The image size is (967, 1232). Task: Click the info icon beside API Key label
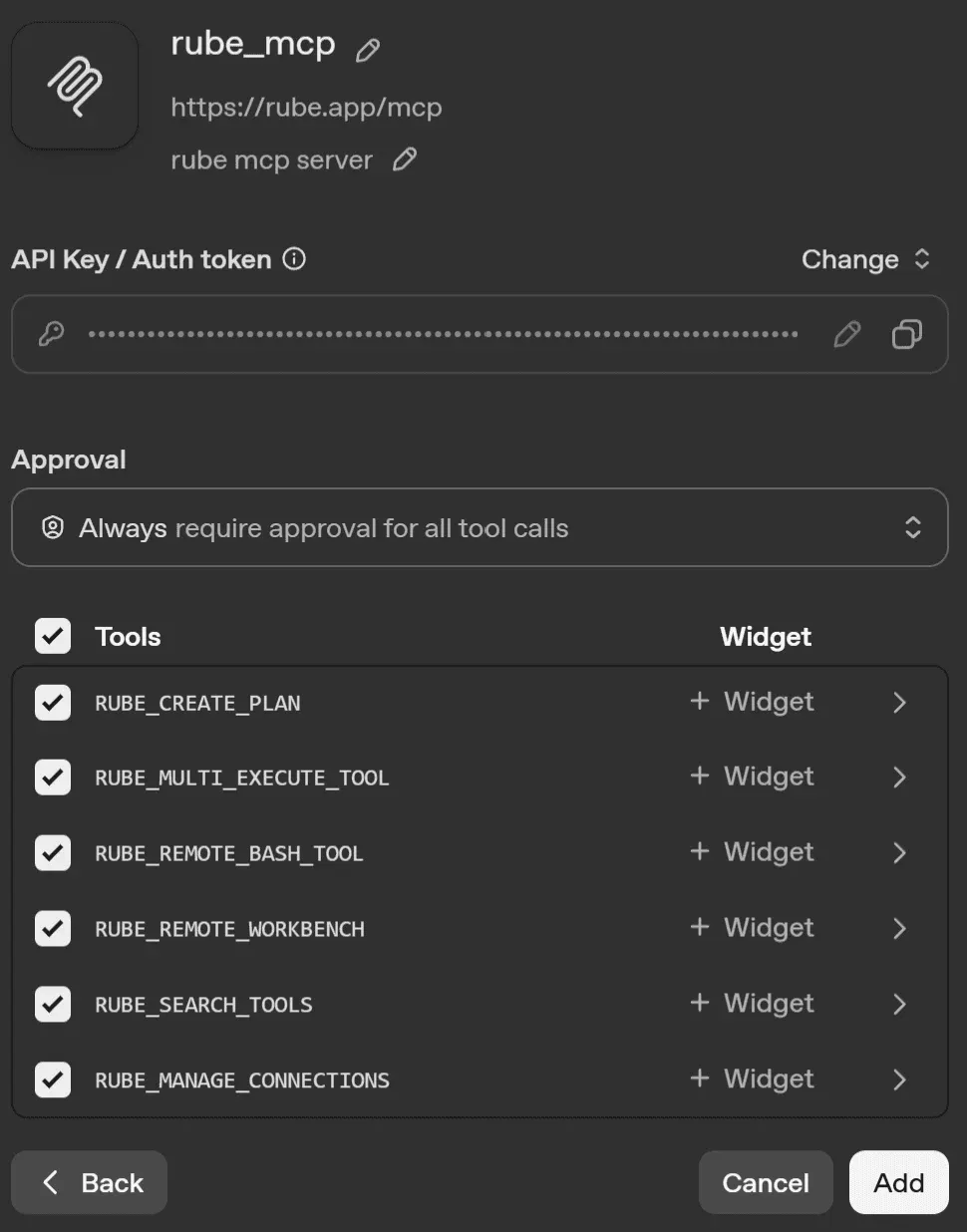pyautogui.click(x=294, y=259)
